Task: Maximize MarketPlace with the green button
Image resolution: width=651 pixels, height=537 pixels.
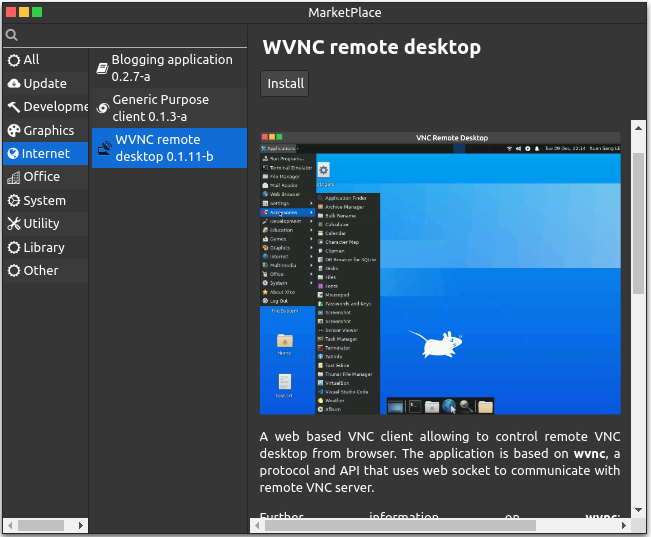Action: [37, 12]
